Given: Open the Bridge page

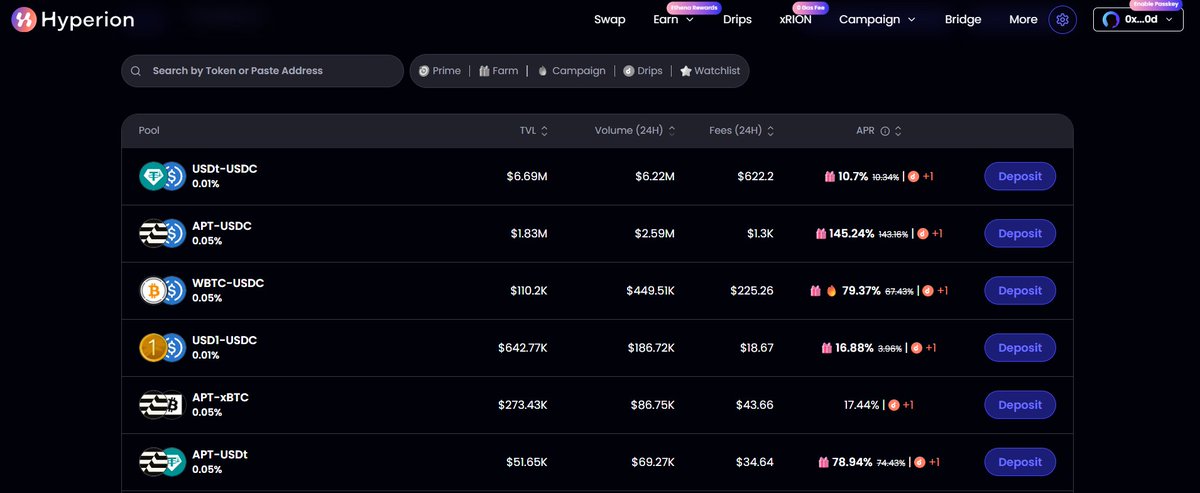Looking at the screenshot, I should (x=963, y=19).
